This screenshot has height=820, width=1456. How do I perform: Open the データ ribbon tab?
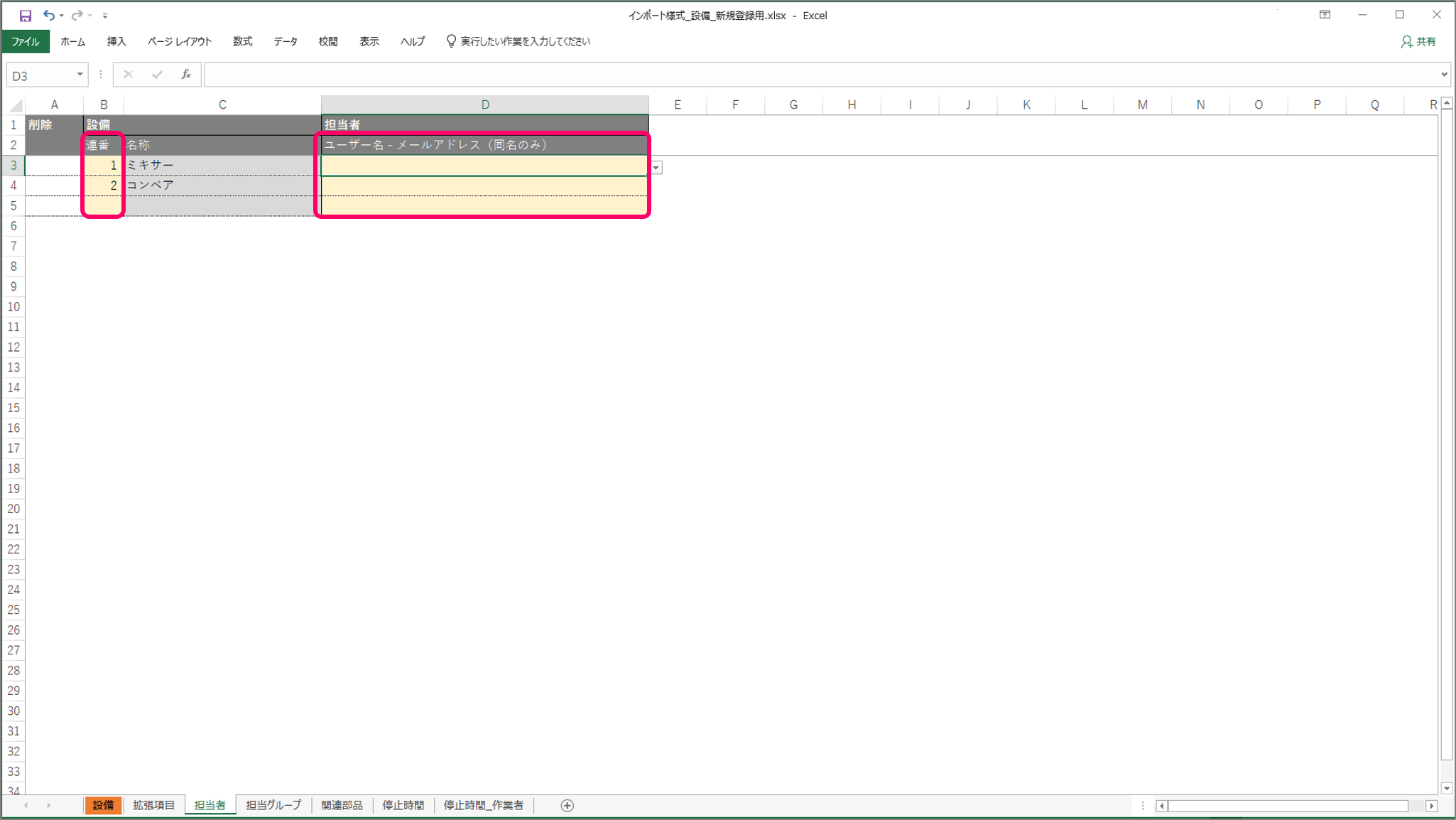(x=286, y=41)
